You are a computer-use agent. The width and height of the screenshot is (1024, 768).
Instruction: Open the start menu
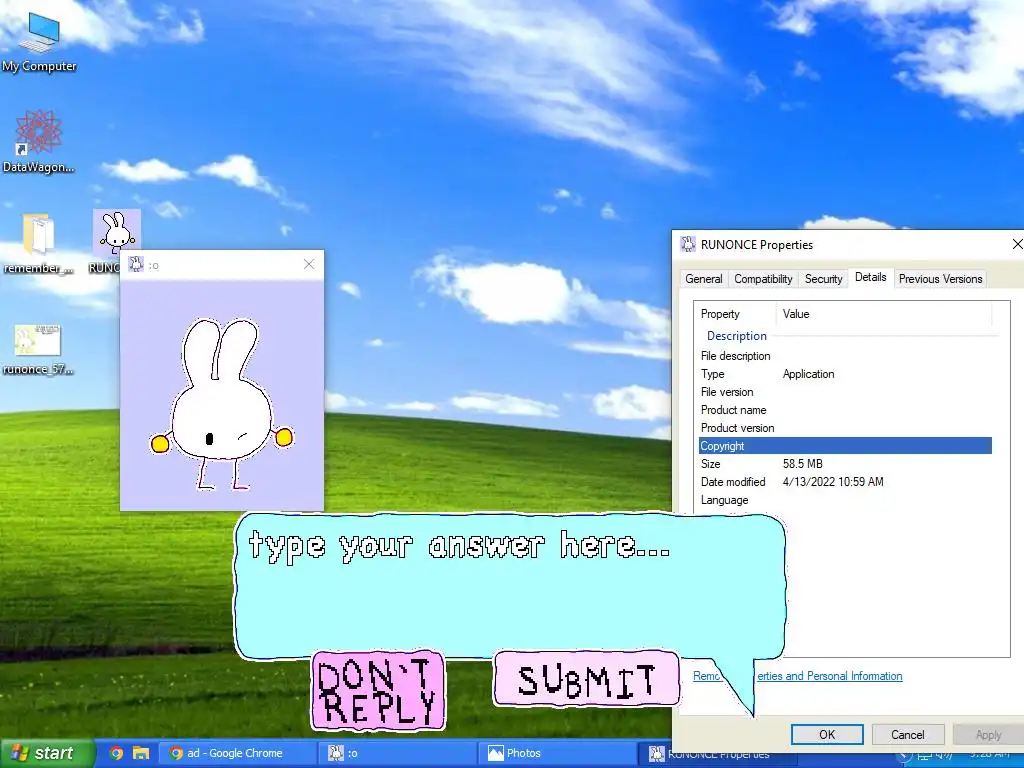click(x=46, y=753)
